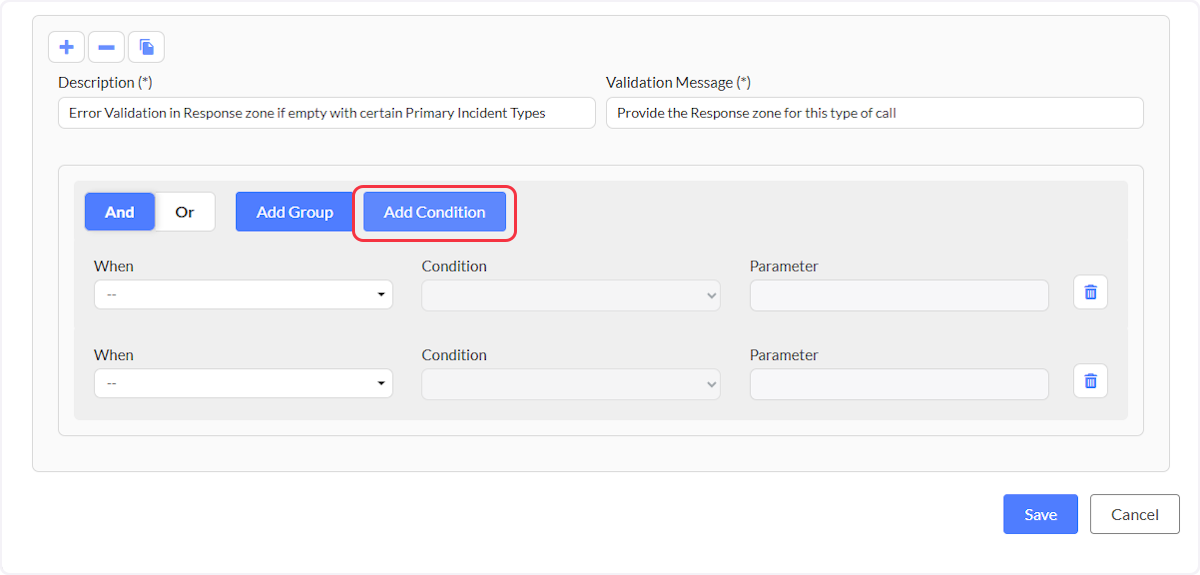
Task: Click the Description (*) label
Action: (x=105, y=82)
